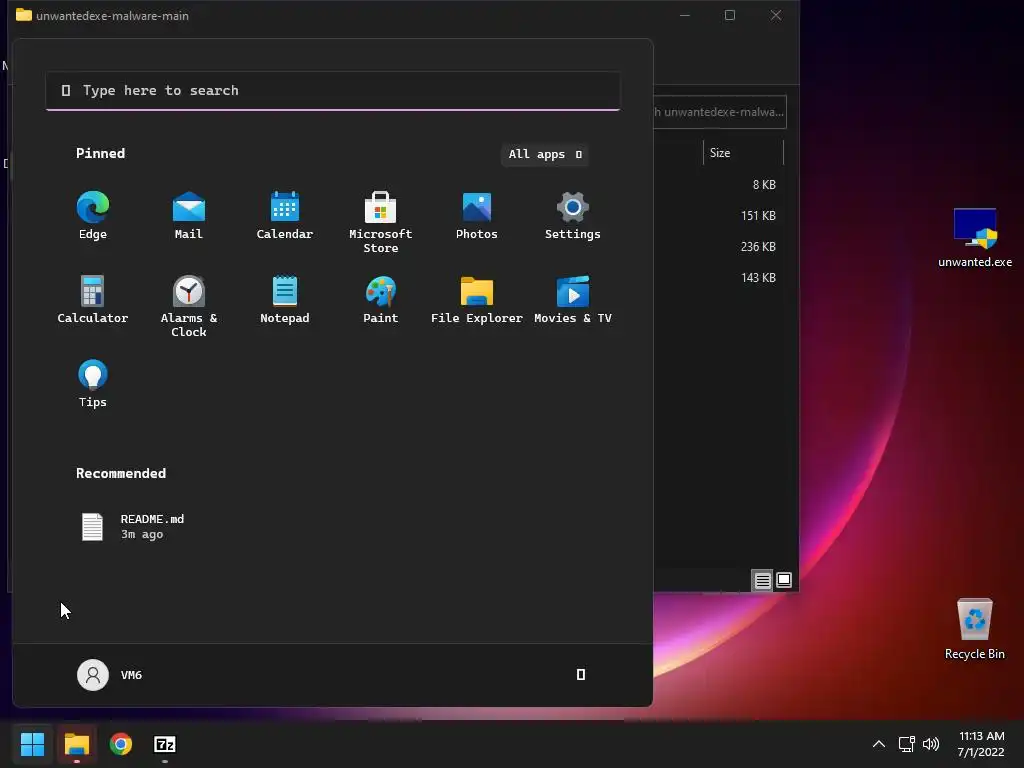The width and height of the screenshot is (1024, 768).
Task: Open recommended README.md file
Action: tap(133, 526)
